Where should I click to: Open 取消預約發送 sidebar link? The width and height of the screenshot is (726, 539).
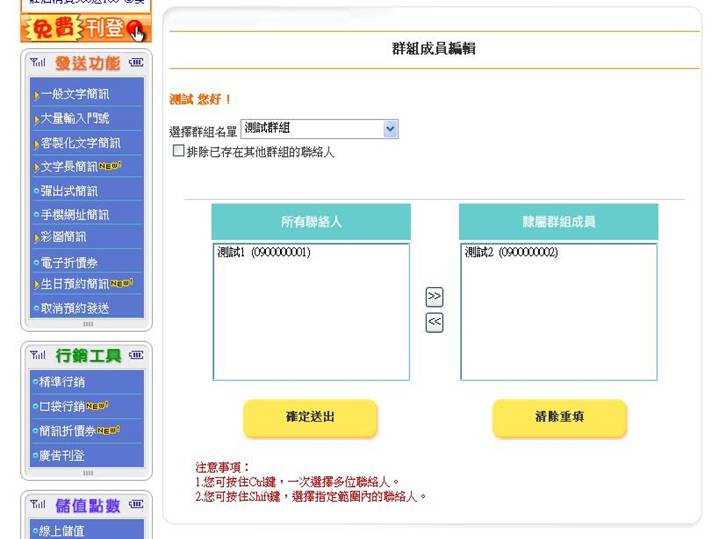75,308
